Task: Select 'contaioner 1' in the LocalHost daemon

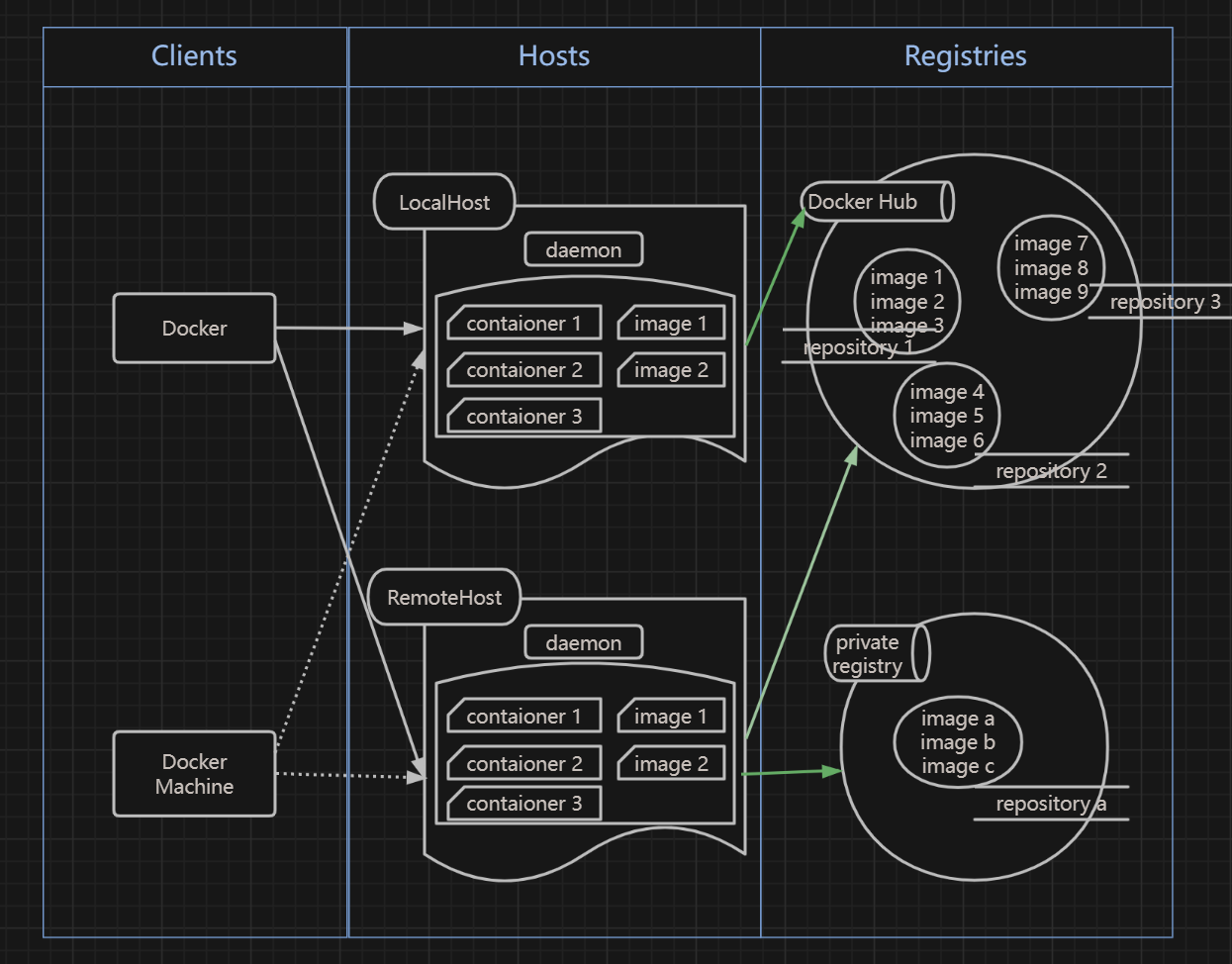Action: pyautogui.click(x=524, y=323)
